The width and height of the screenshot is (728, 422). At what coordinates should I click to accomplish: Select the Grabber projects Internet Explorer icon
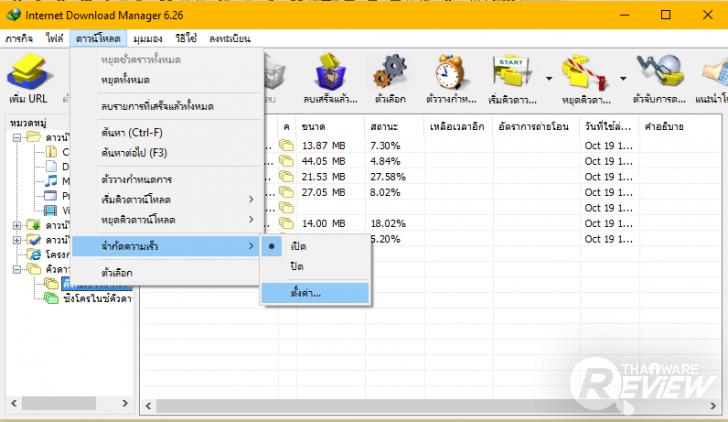34,254
